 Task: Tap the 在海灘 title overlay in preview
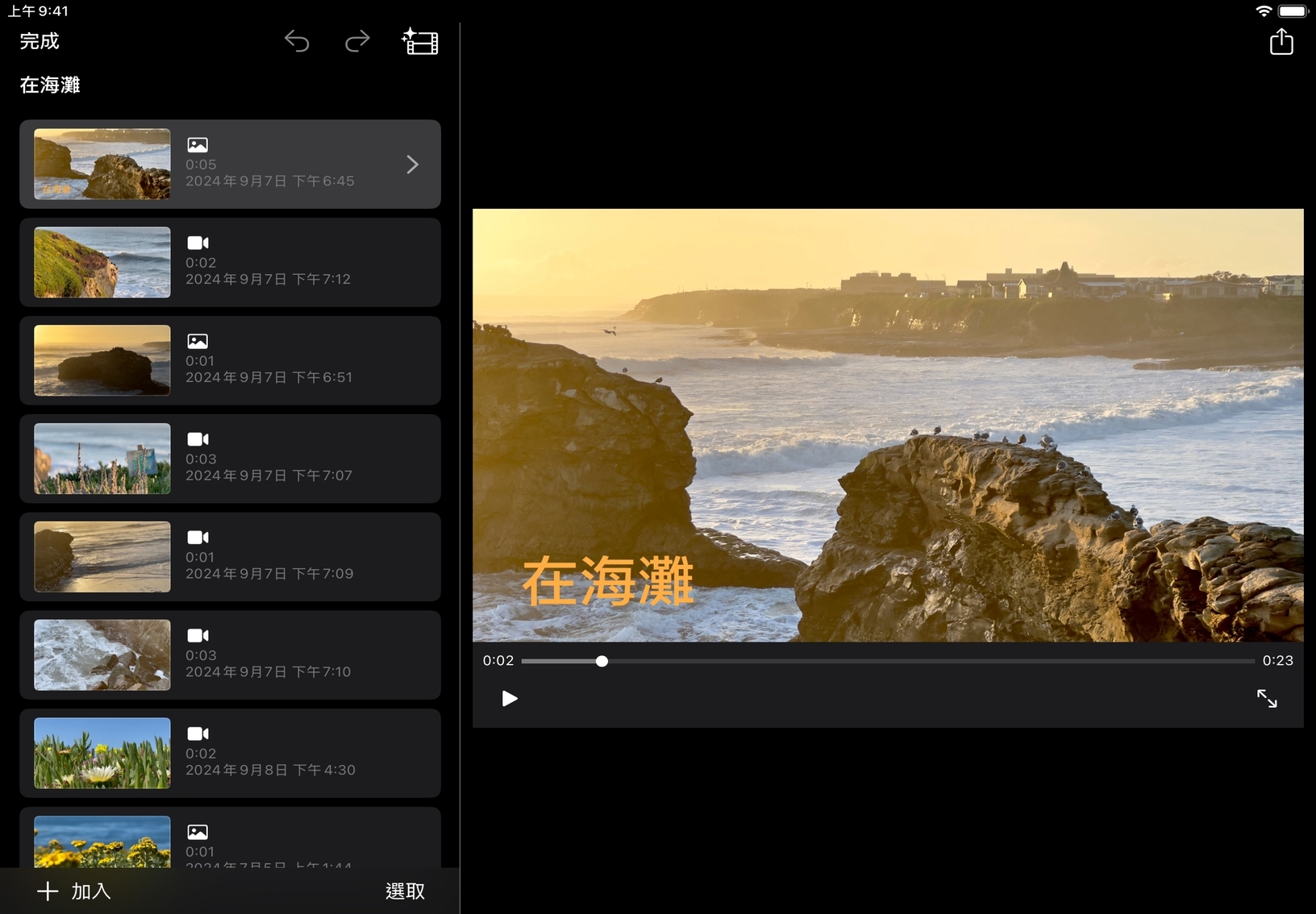point(607,580)
